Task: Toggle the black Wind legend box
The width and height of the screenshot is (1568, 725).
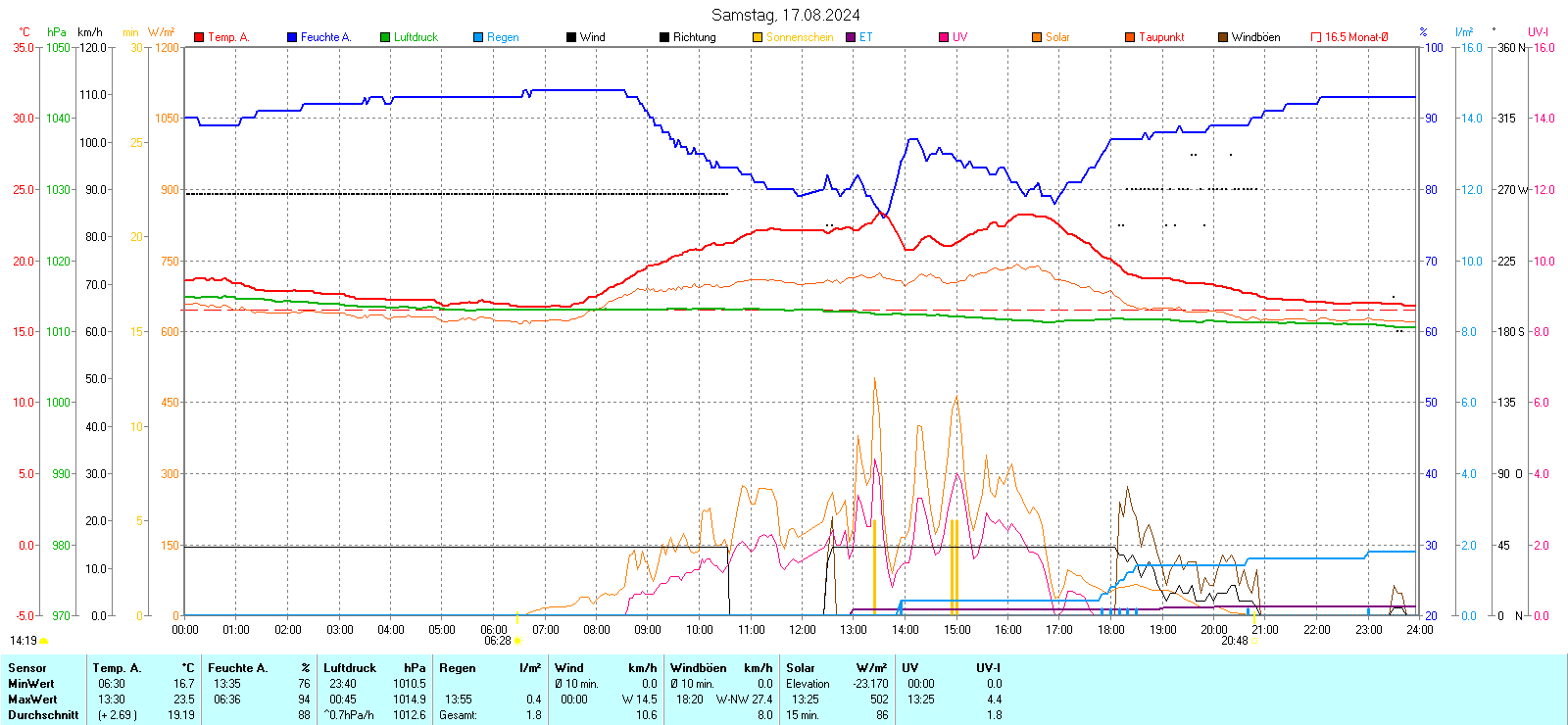Action: pos(571,37)
